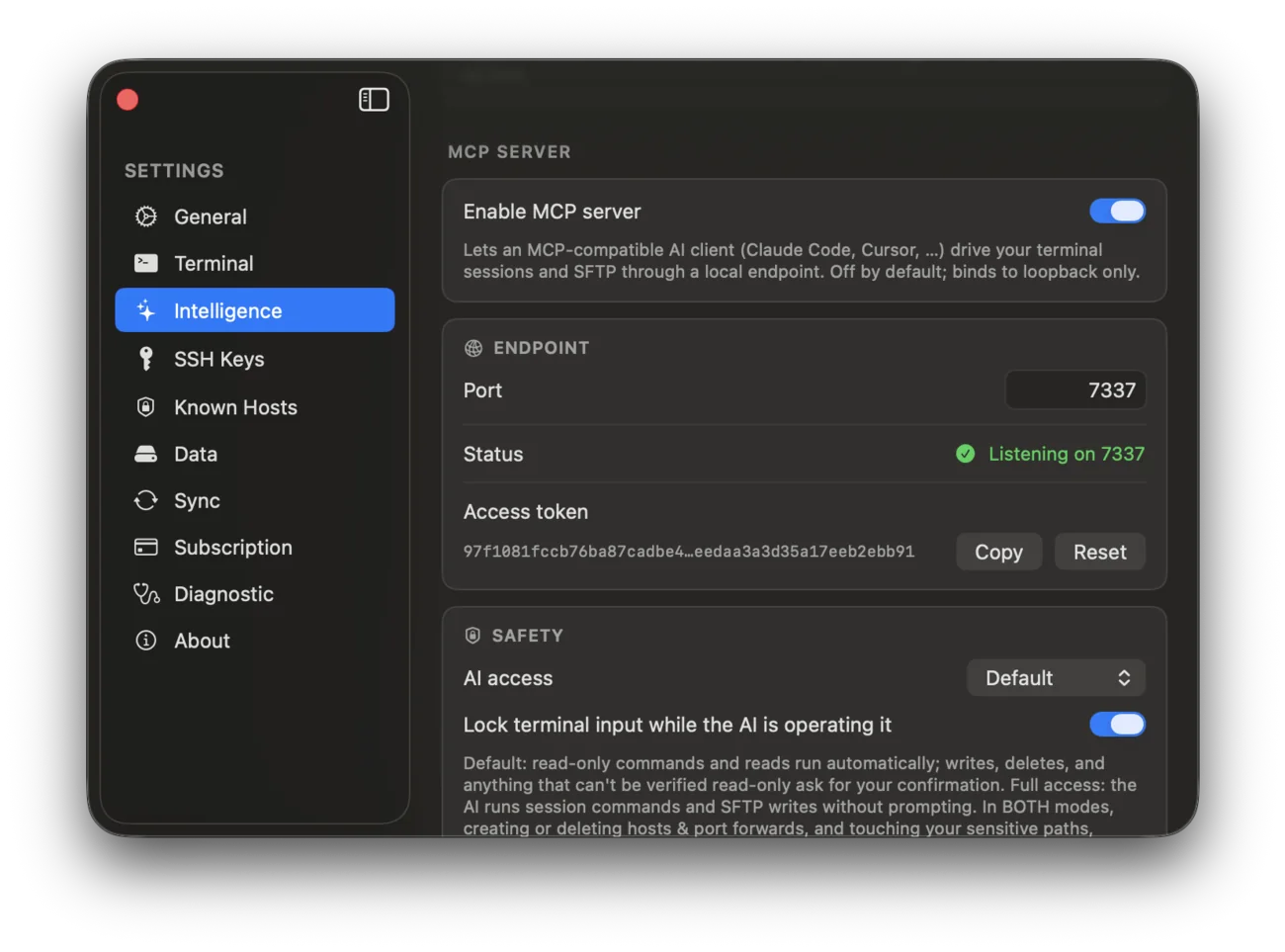Go to the Sync settings section

pos(255,500)
